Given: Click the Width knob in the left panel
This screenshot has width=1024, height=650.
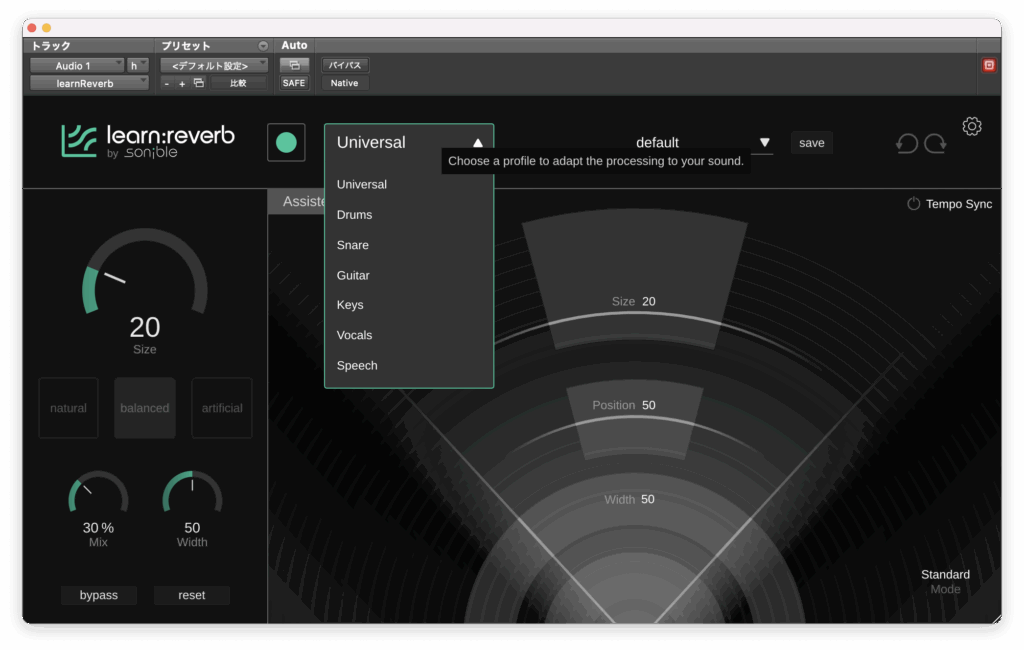Looking at the screenshot, I should click(192, 493).
